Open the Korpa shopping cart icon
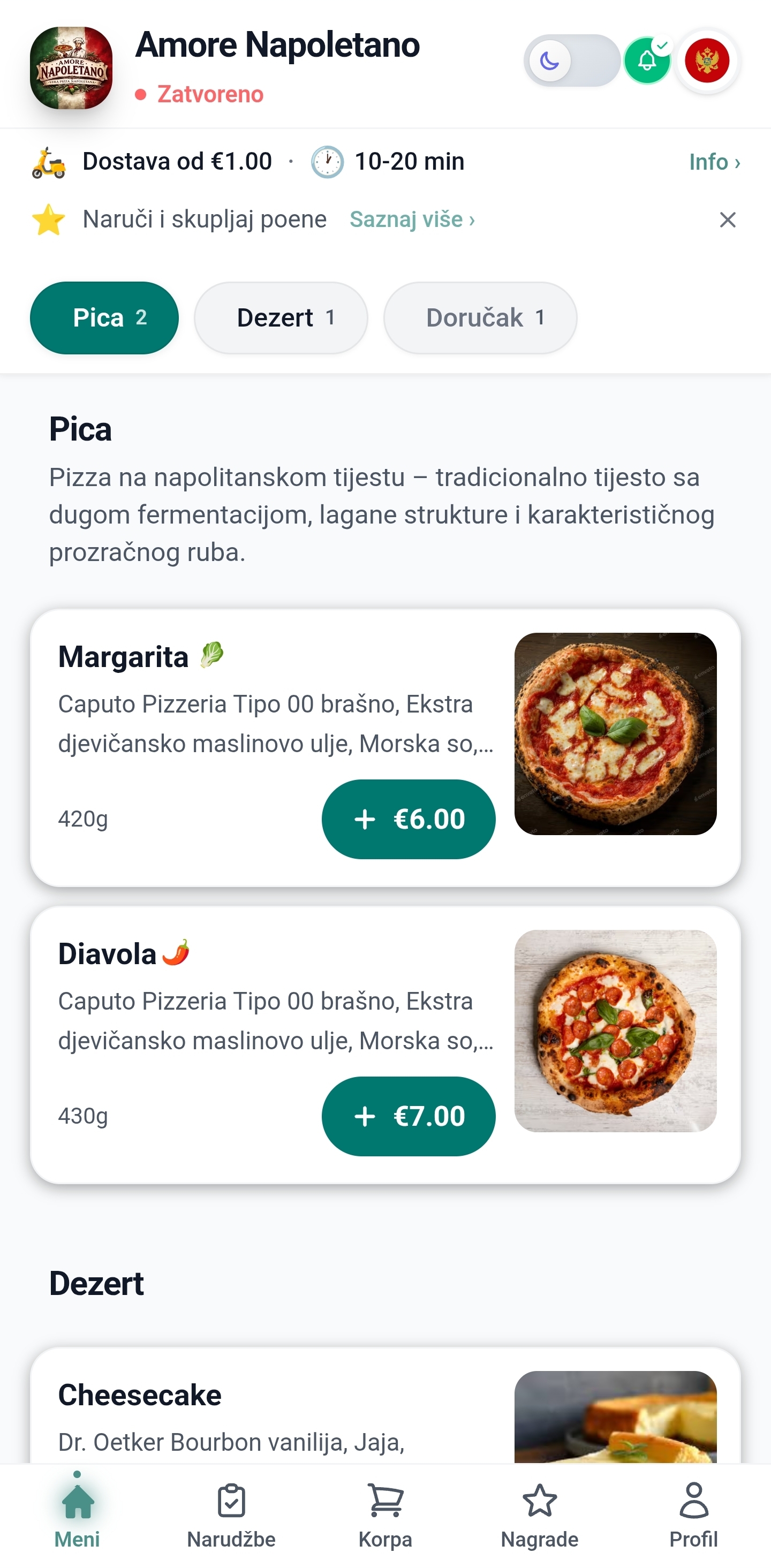 [x=385, y=1502]
